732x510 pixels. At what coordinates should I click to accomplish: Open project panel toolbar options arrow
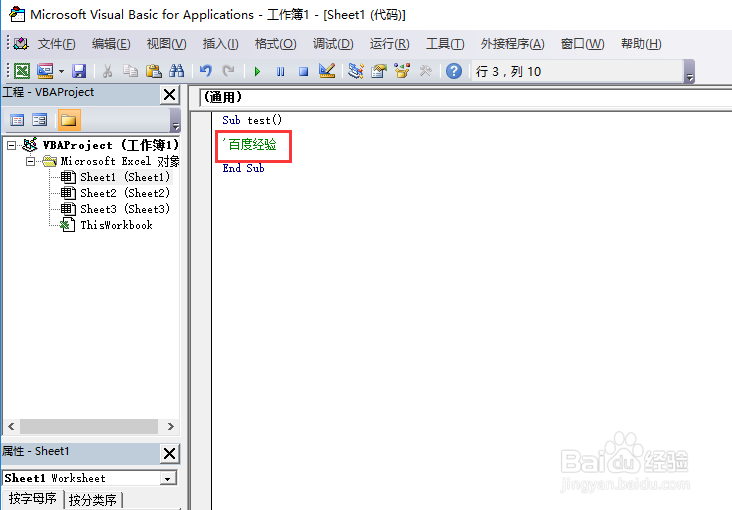pyautogui.click(x=176, y=120)
